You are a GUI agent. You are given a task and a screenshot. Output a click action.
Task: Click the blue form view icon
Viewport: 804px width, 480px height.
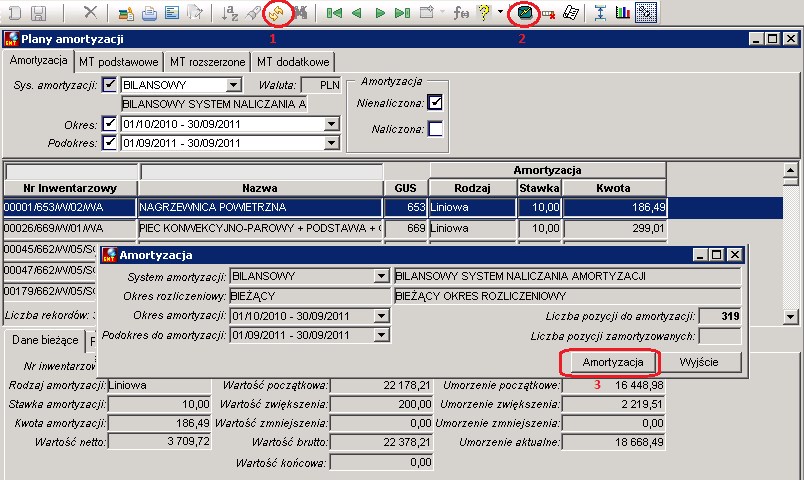pyautogui.click(x=172, y=13)
